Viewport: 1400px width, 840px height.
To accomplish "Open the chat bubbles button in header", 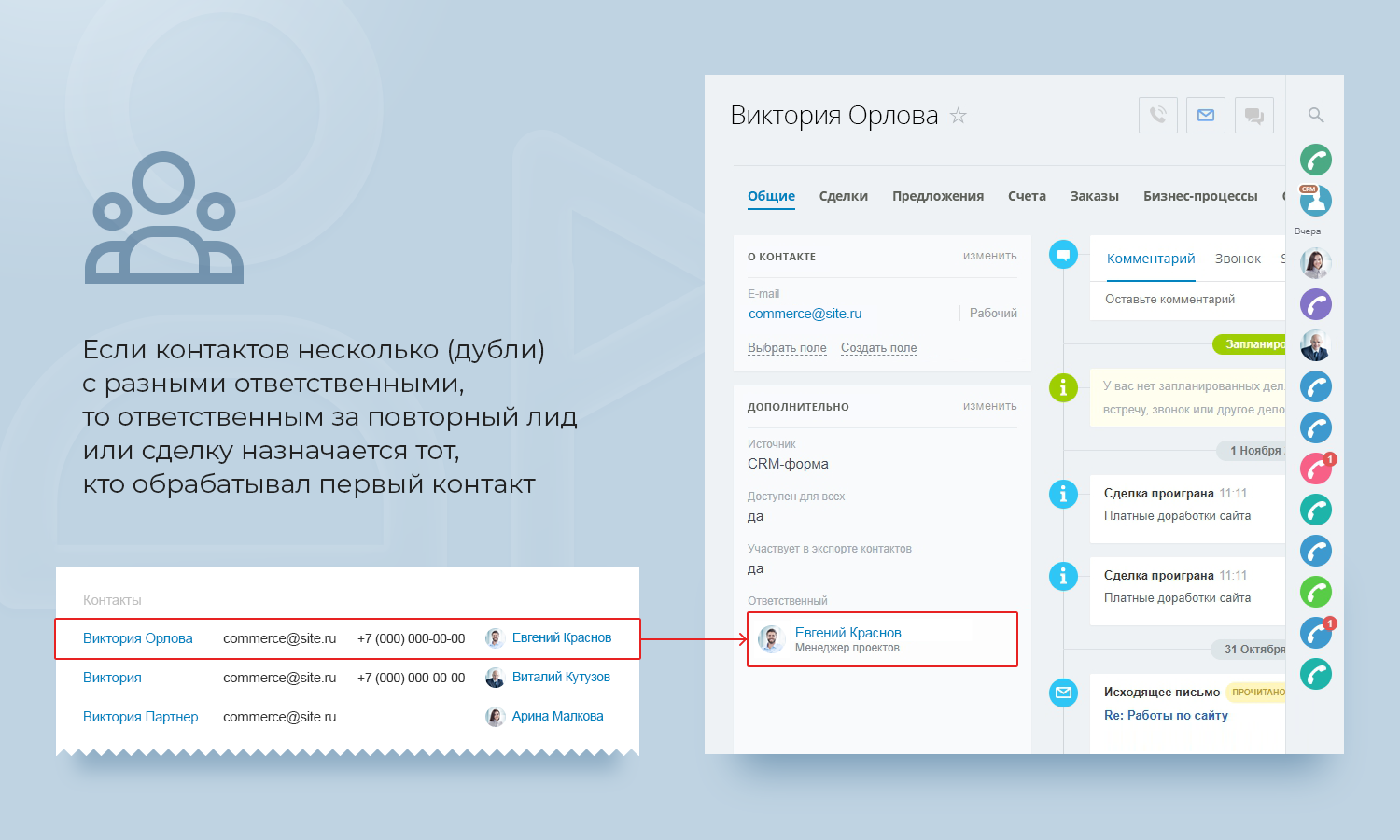I will (1254, 115).
